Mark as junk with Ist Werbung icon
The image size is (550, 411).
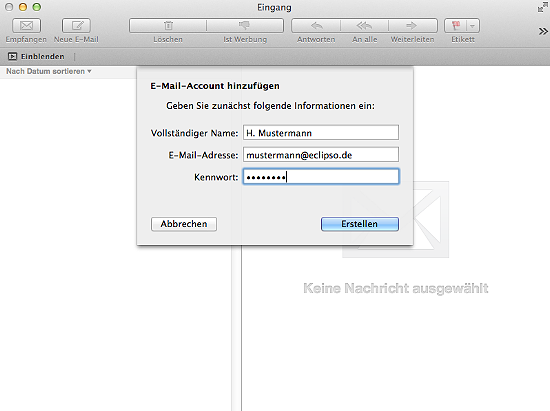(245, 26)
